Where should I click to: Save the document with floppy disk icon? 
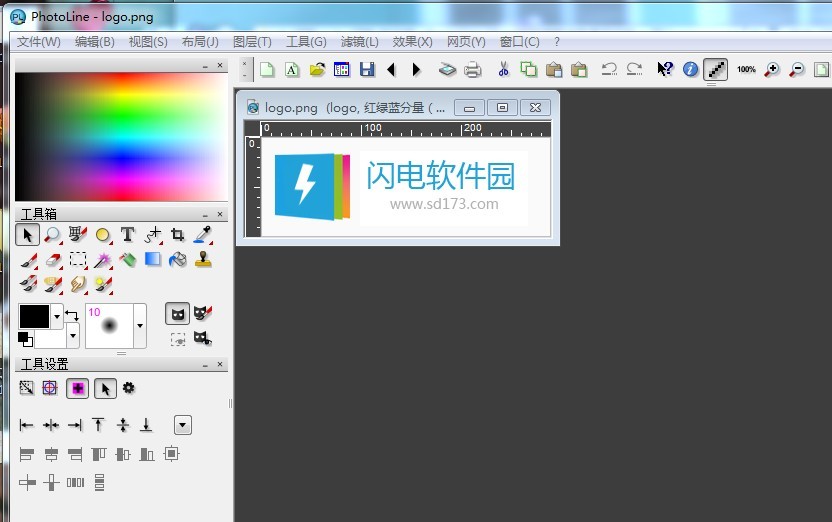pos(367,69)
